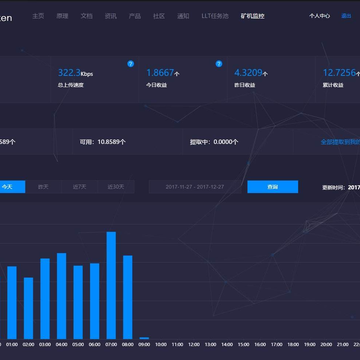Switch to the 昨天 time range tab

(x=43, y=187)
